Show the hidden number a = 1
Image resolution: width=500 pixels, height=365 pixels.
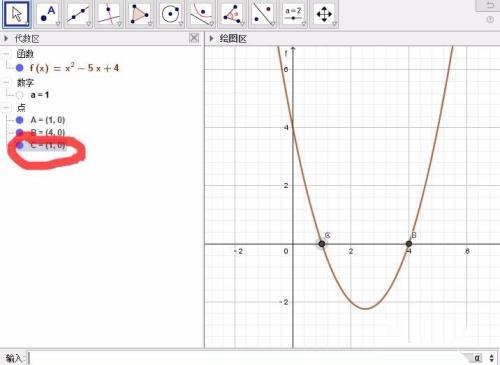[x=20, y=95]
